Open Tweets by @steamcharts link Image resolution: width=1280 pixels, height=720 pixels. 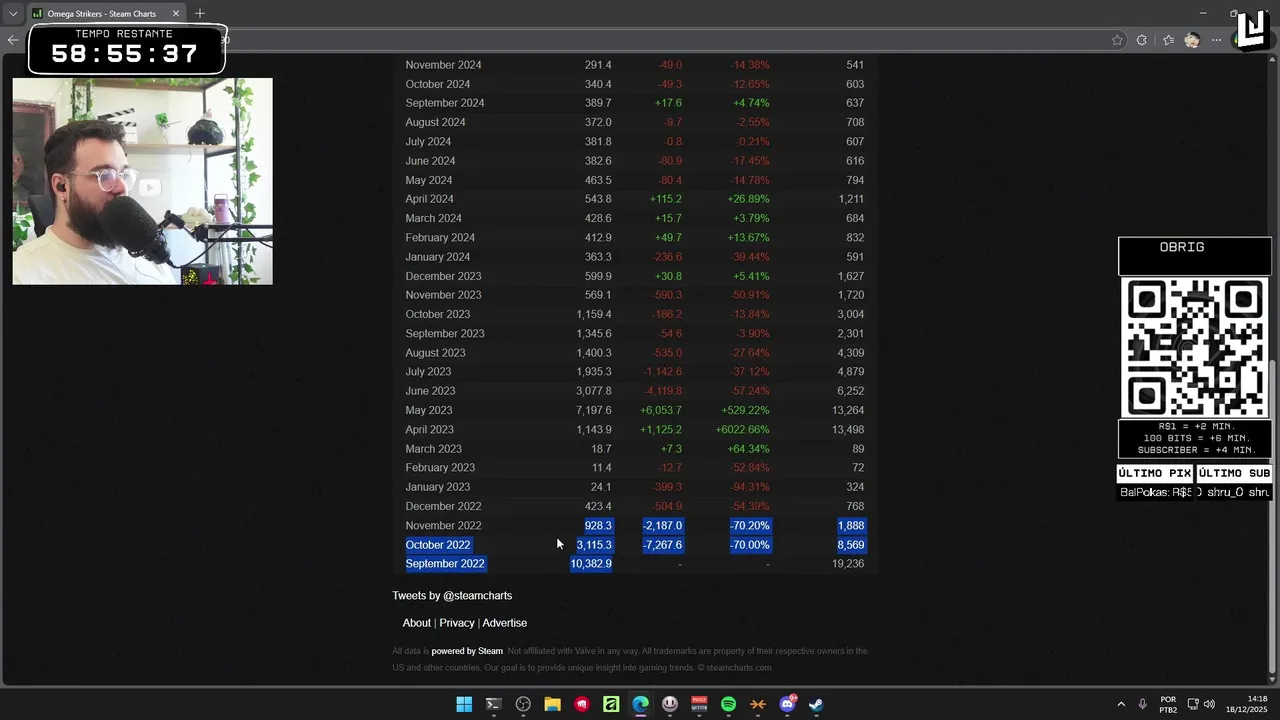pyautogui.click(x=452, y=596)
